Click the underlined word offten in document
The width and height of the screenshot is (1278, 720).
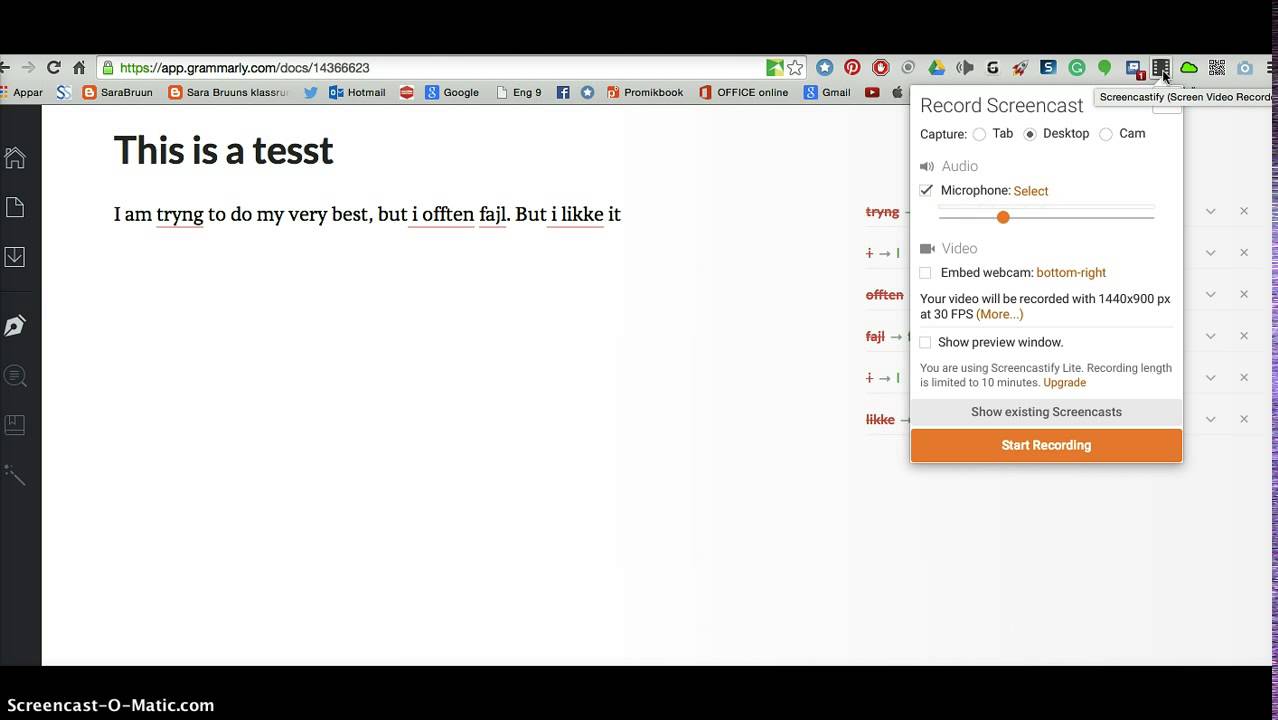tap(448, 215)
